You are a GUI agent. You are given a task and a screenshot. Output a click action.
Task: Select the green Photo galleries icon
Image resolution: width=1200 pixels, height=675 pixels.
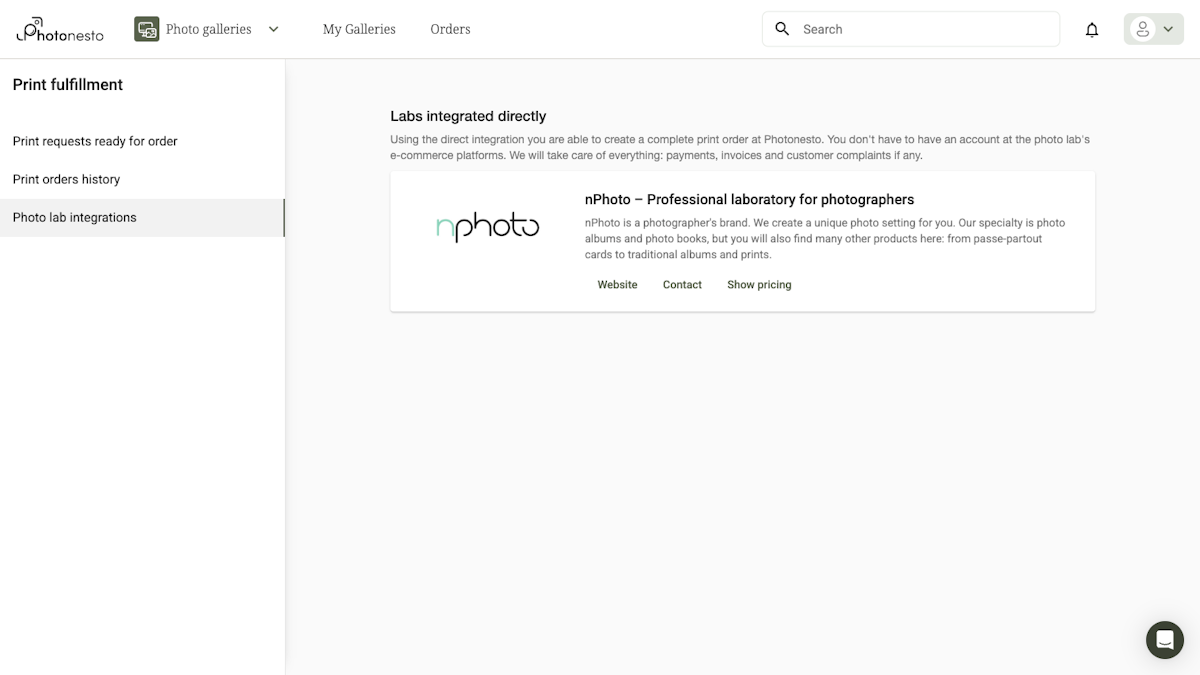146,29
